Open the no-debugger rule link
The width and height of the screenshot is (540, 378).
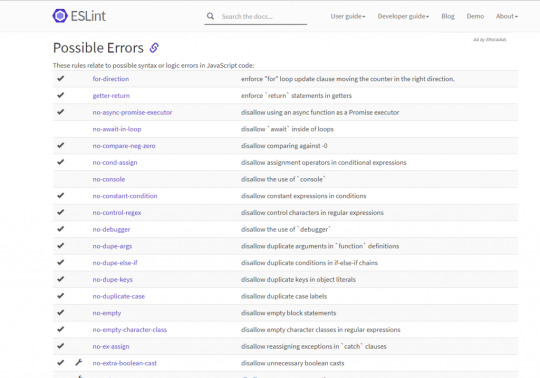[111, 229]
